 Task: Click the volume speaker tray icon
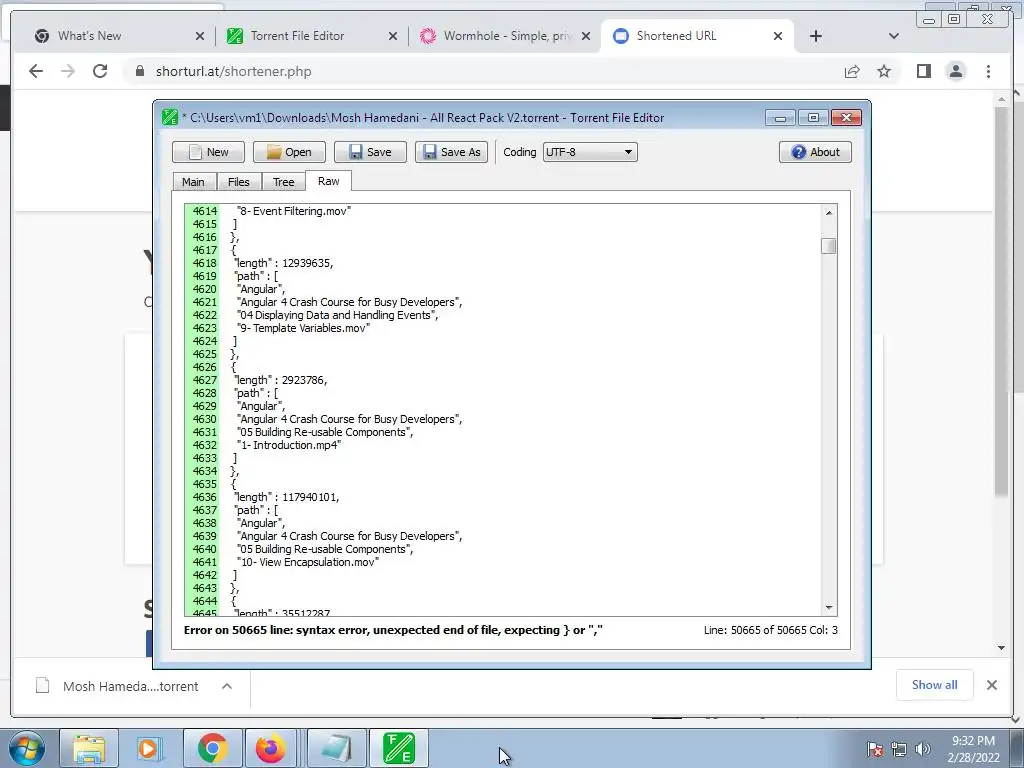click(922, 749)
